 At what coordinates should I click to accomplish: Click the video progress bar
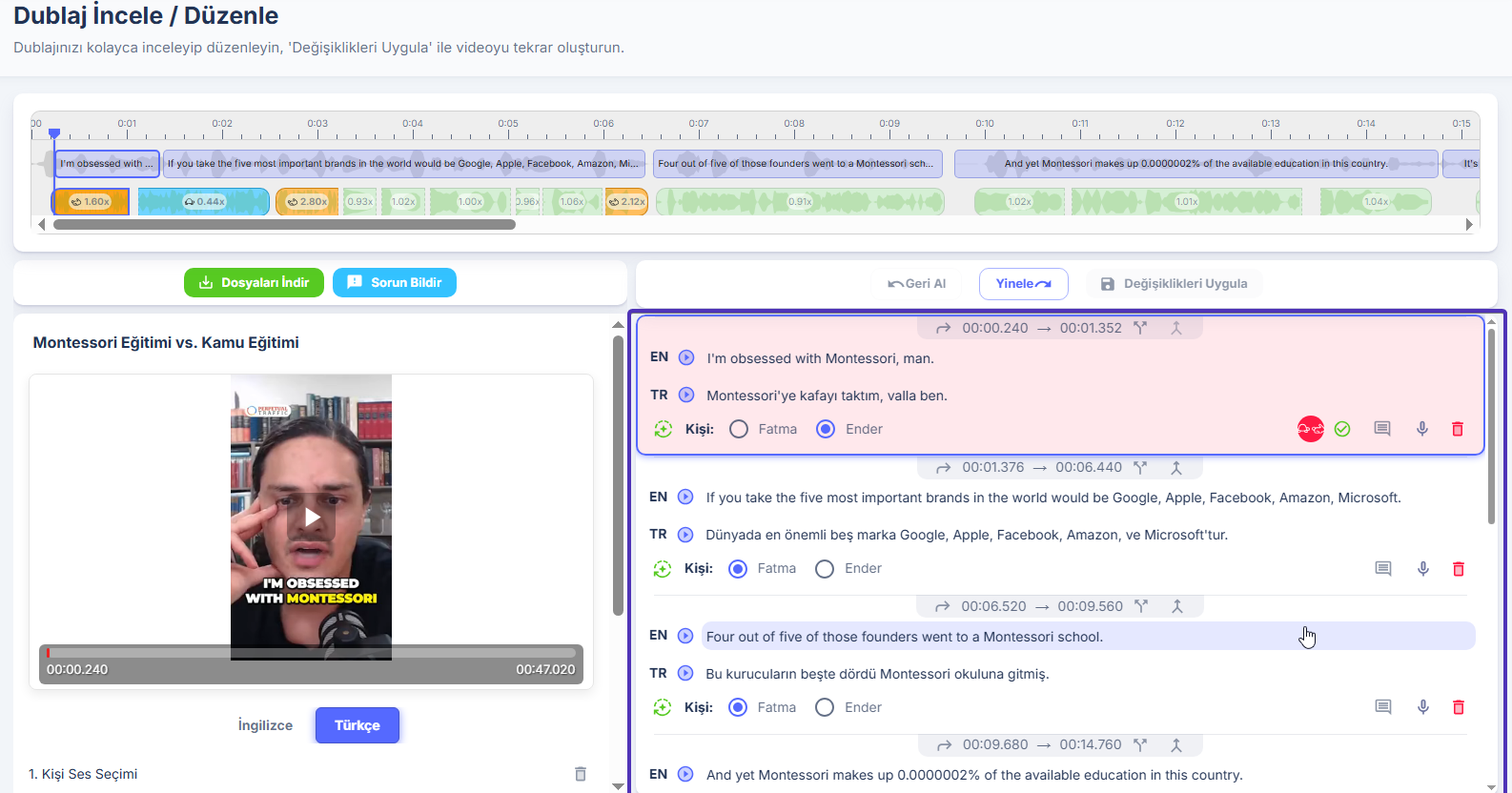click(x=311, y=653)
